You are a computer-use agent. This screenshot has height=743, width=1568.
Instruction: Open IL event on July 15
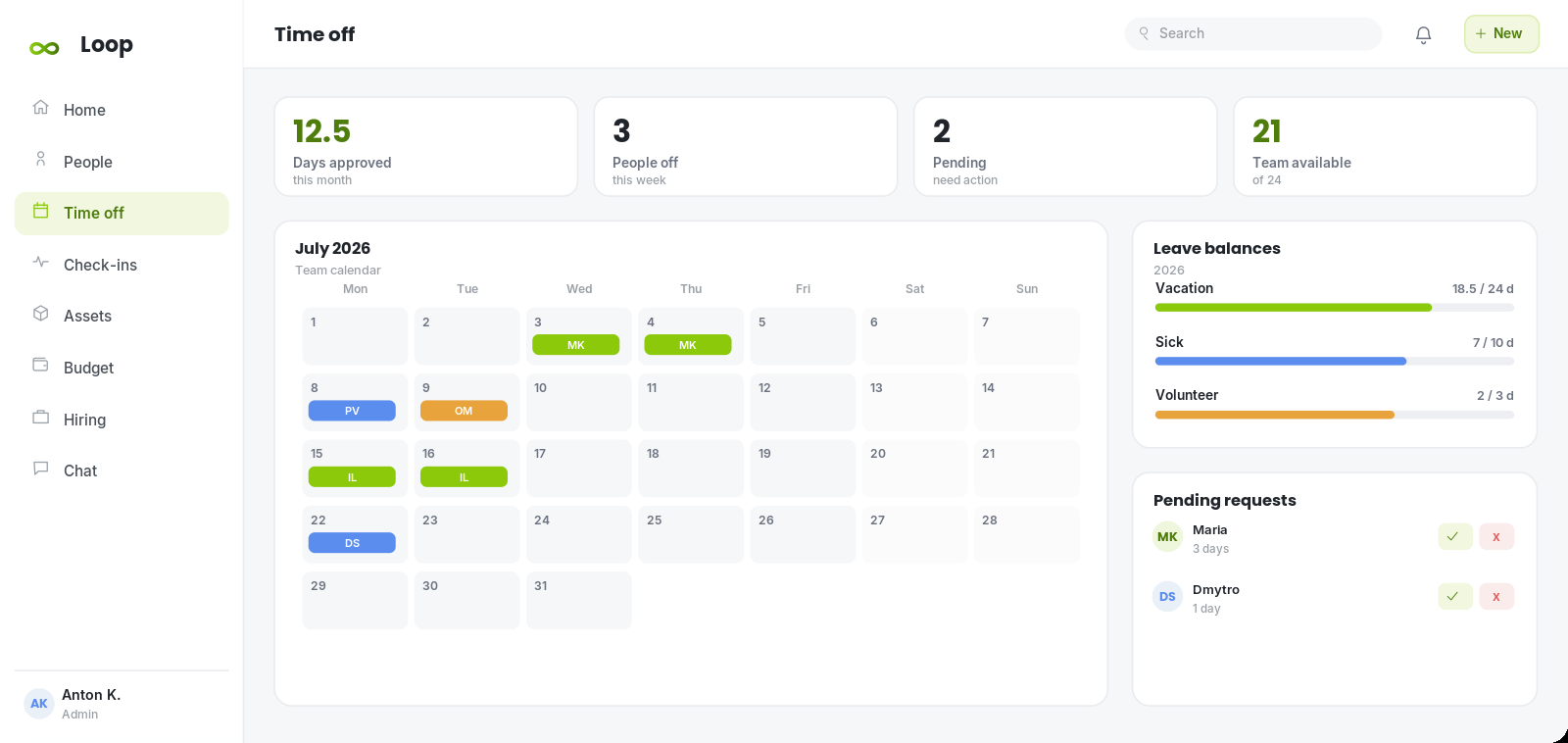coord(352,477)
